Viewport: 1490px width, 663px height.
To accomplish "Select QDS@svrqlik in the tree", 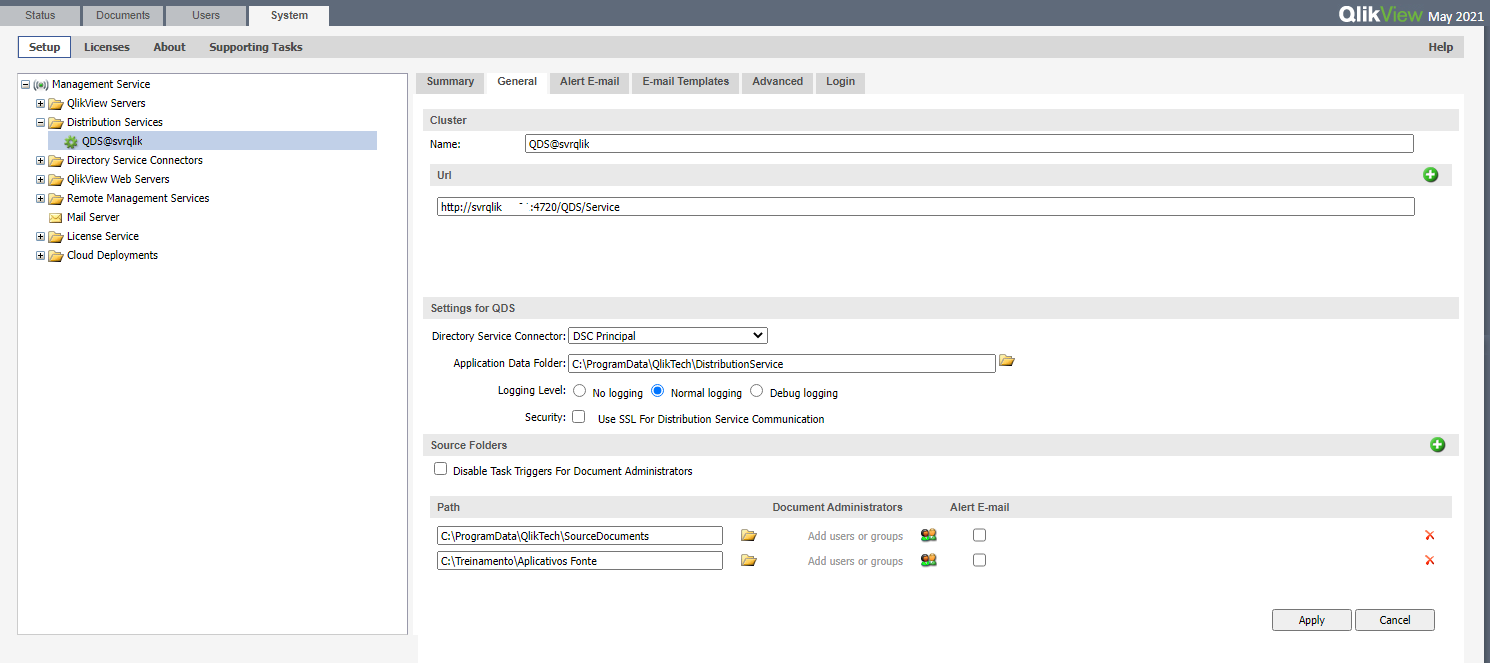I will [x=112, y=142].
